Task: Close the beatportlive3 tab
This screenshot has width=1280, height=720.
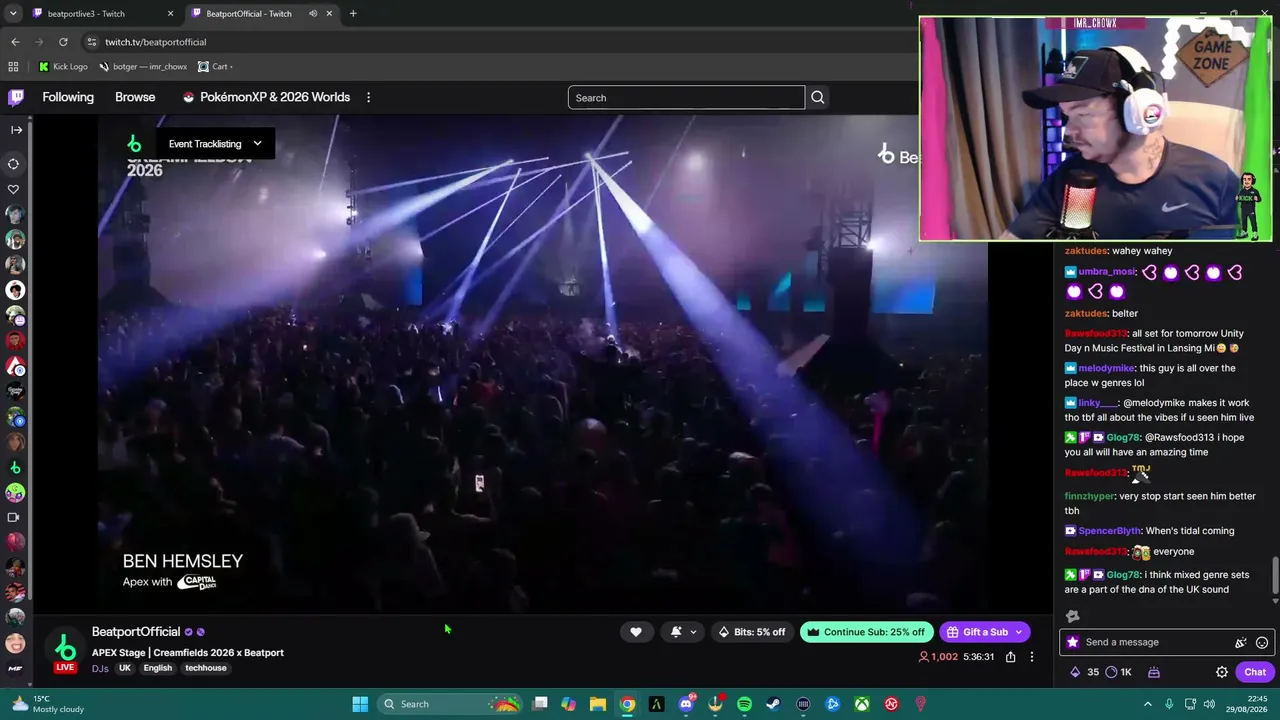Action: [x=170, y=14]
